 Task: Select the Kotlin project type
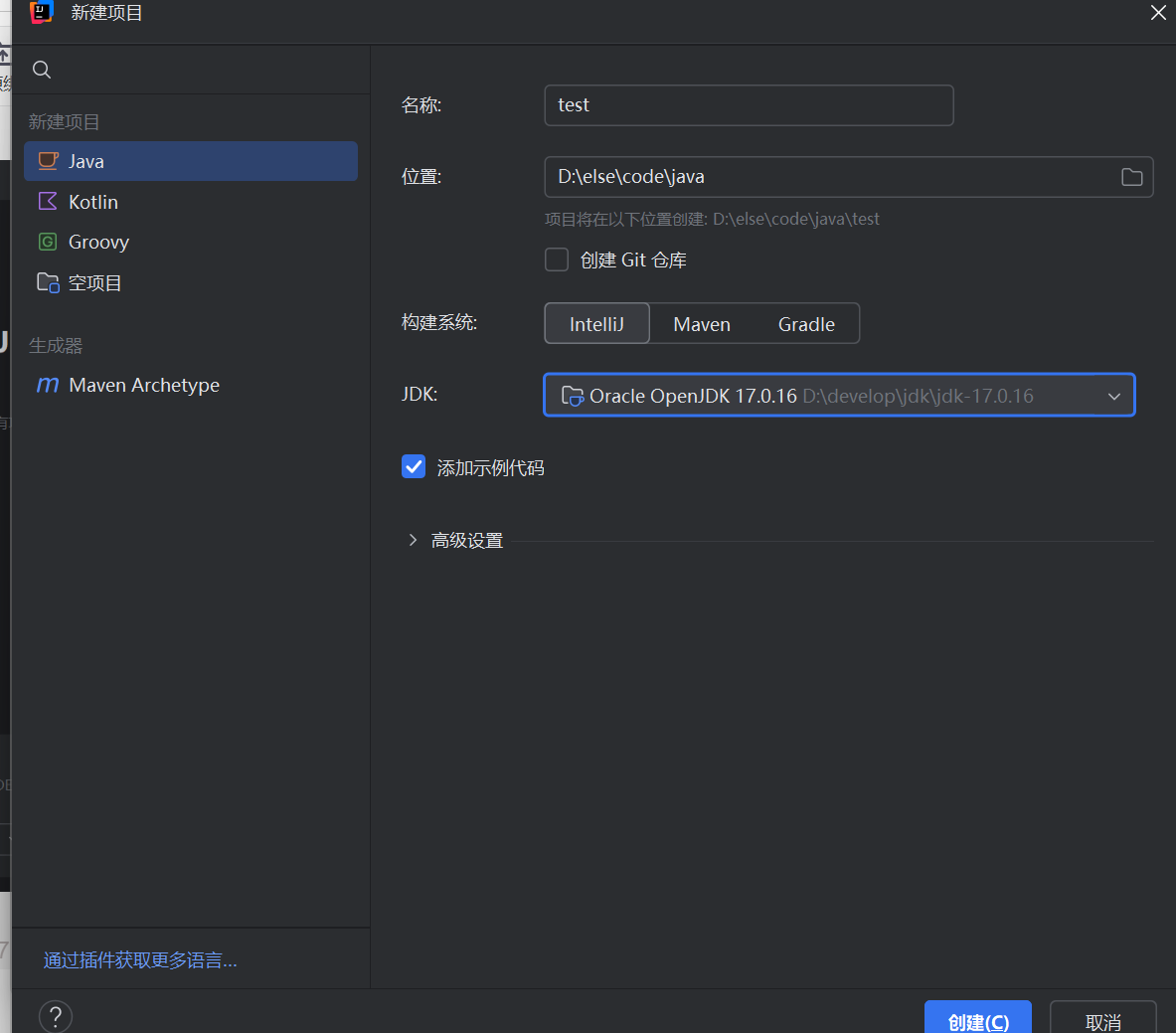(x=191, y=202)
